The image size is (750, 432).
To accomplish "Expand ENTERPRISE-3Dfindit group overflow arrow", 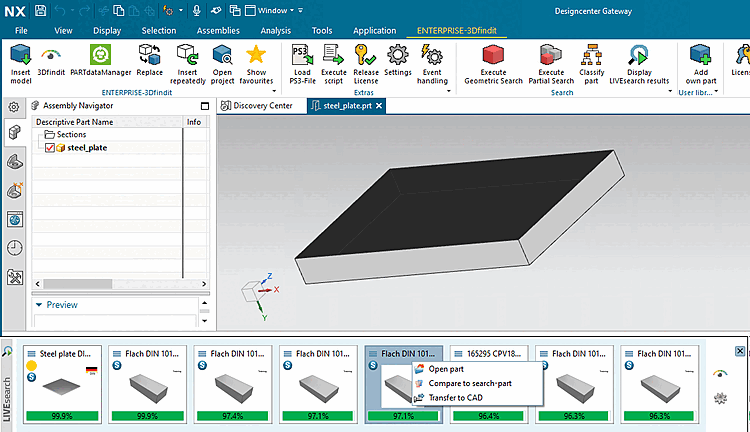I will tap(274, 91).
